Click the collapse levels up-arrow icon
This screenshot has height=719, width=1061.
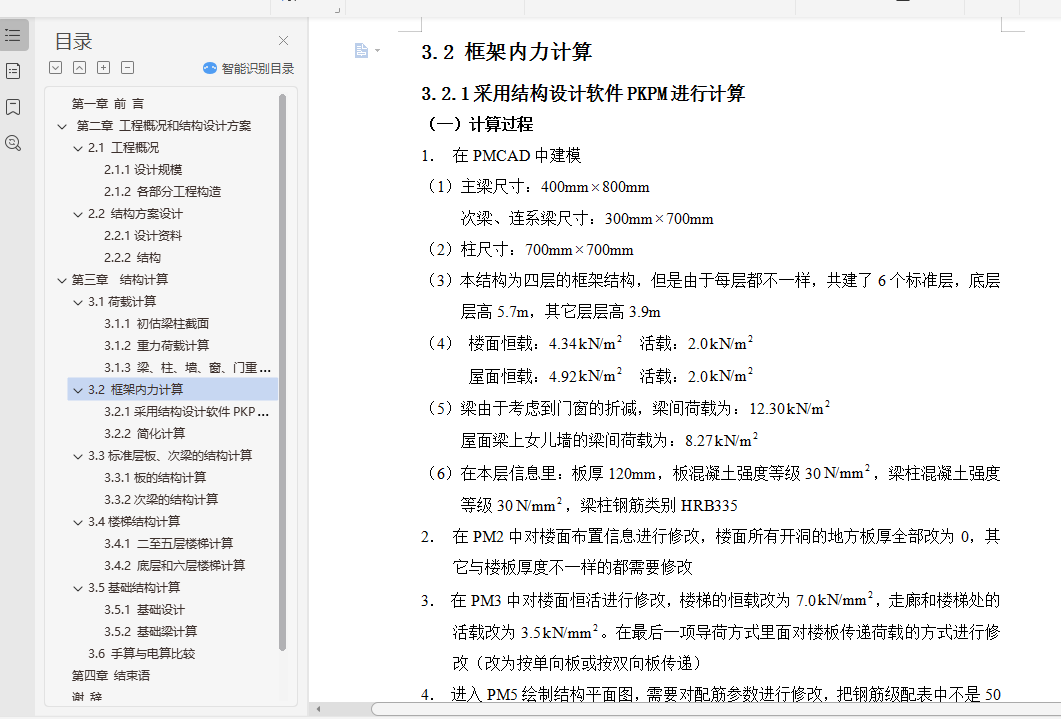click(x=79, y=68)
